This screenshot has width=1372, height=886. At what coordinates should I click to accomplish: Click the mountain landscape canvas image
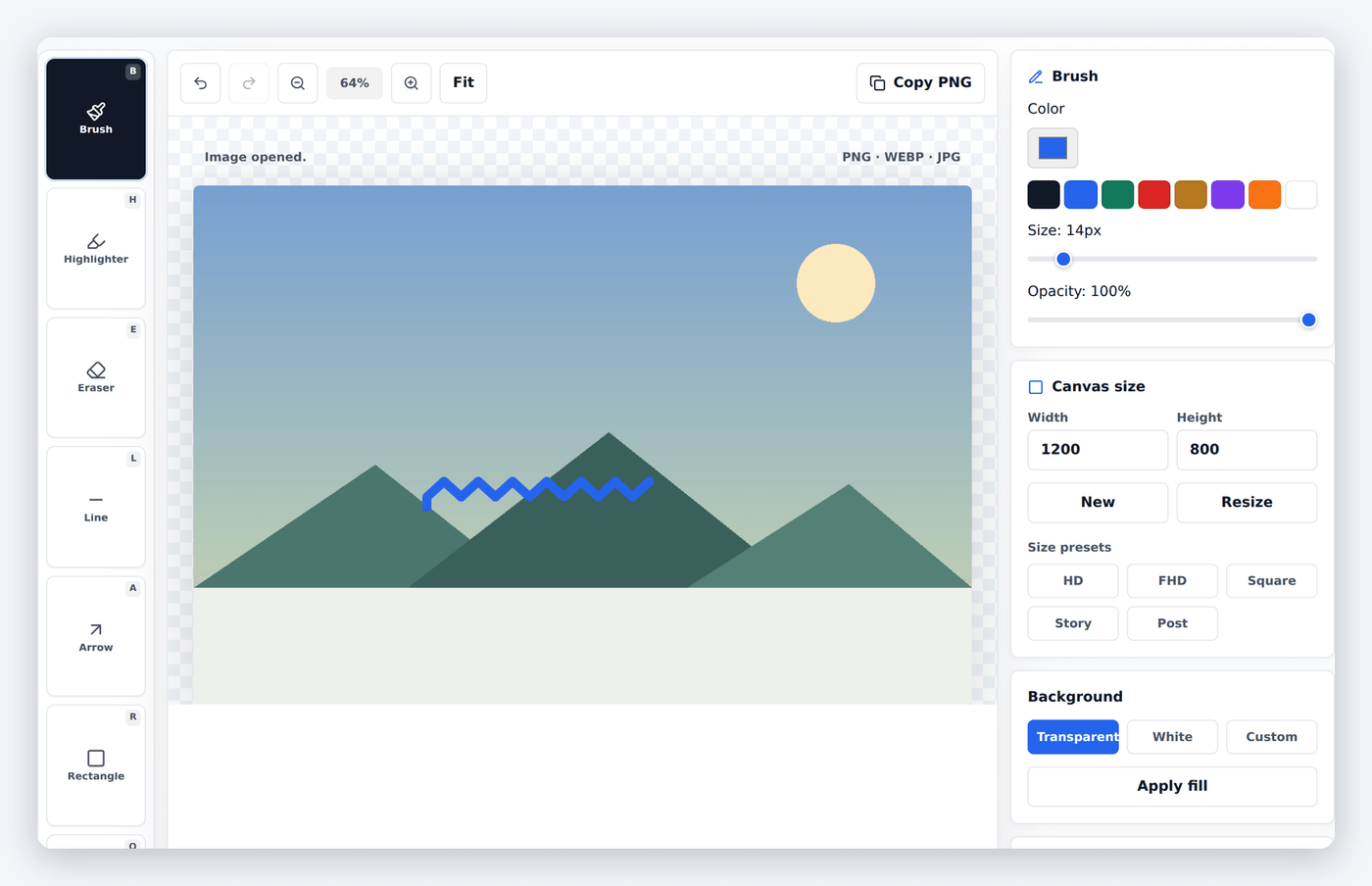tap(582, 444)
